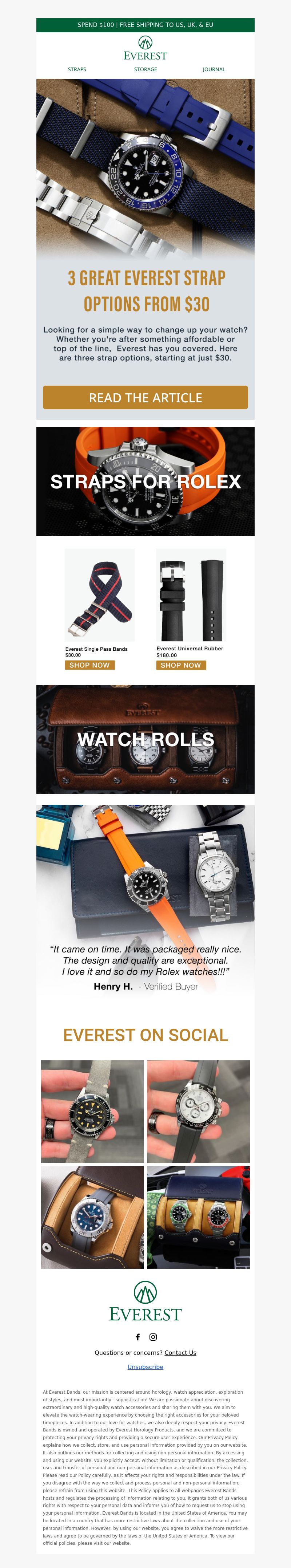The image size is (291, 1568).
Task: Open the JOURNAL menu item
Action: pos(214,69)
